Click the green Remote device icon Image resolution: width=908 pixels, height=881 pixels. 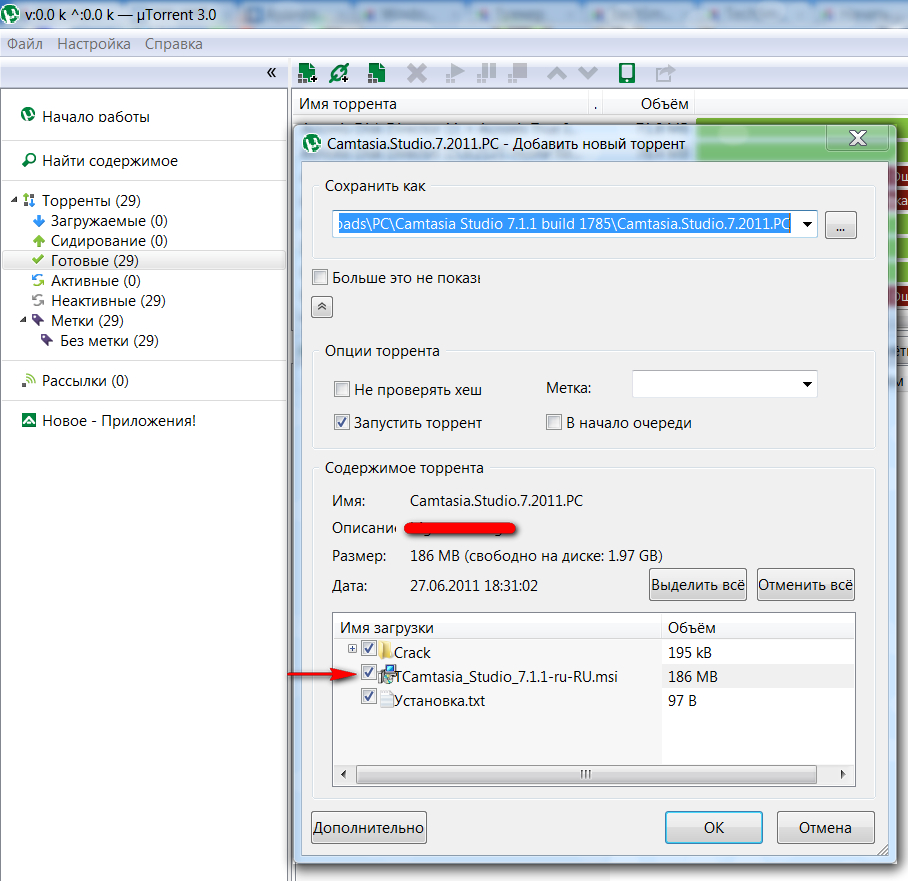(627, 74)
